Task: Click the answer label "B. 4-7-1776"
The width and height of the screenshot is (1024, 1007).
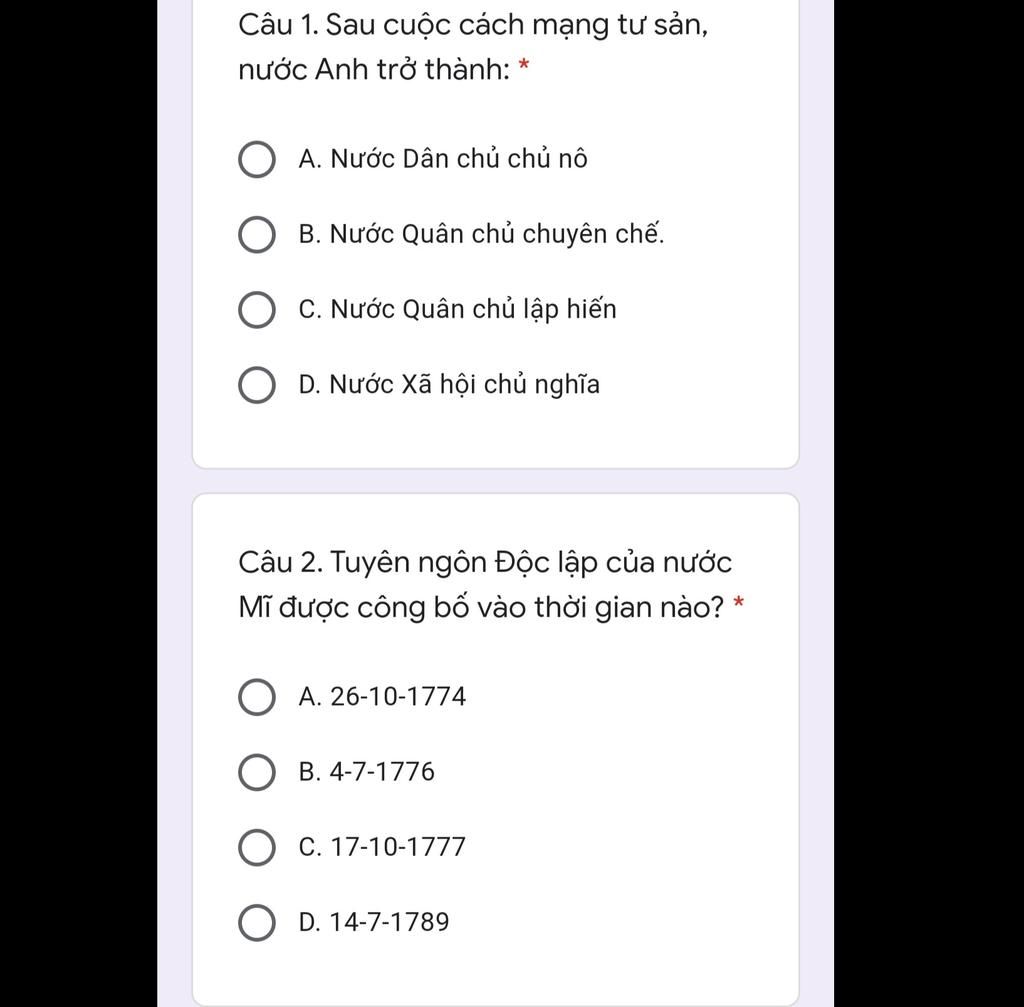Action: click(366, 772)
